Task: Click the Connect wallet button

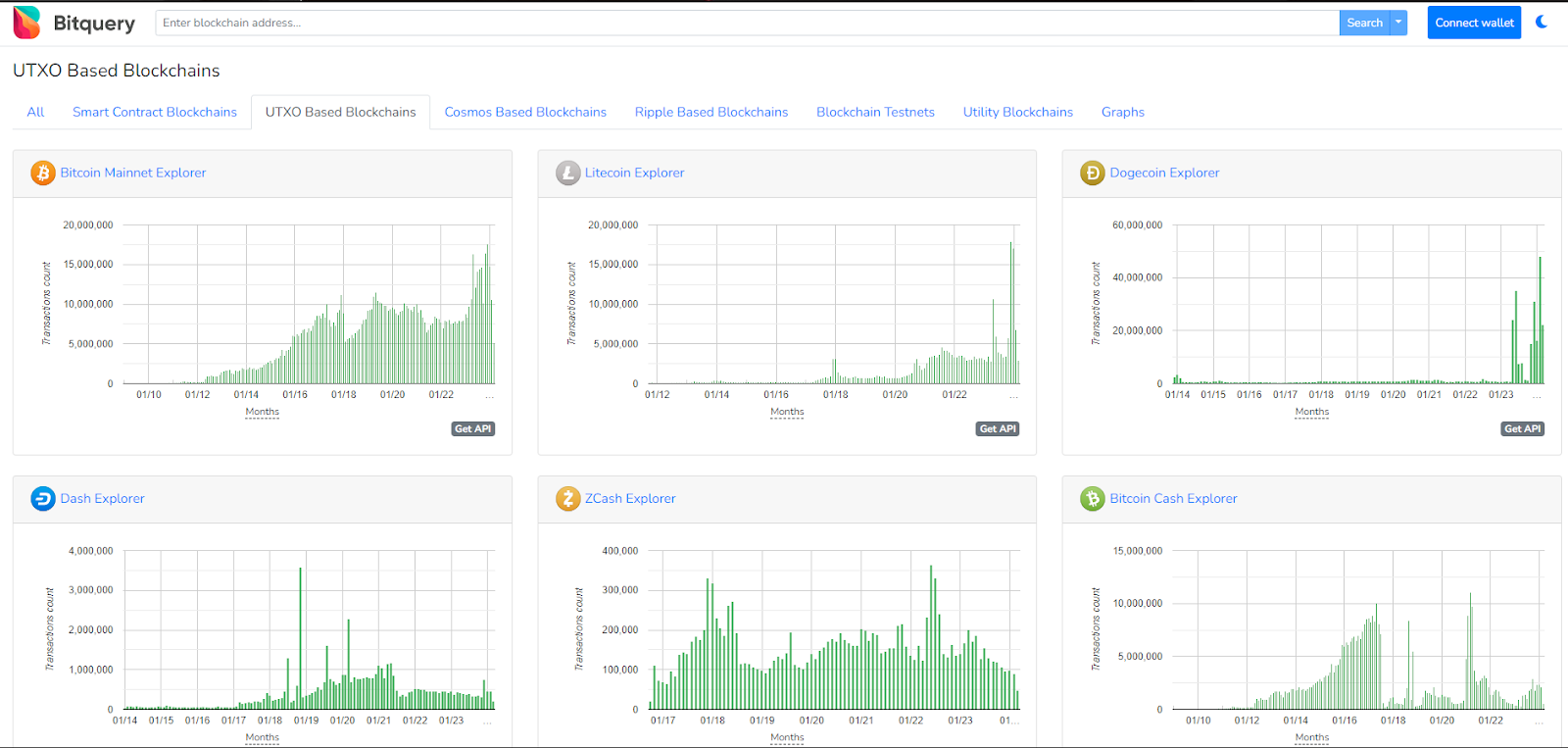Action: coord(1474,23)
